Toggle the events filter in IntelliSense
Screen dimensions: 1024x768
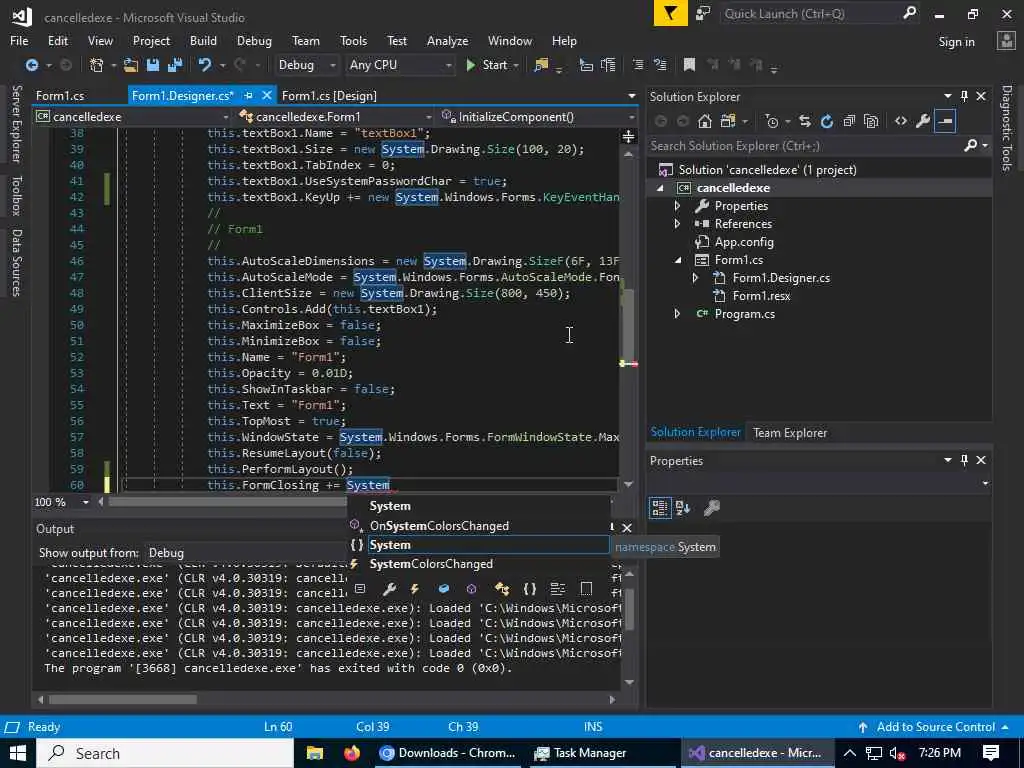point(414,589)
